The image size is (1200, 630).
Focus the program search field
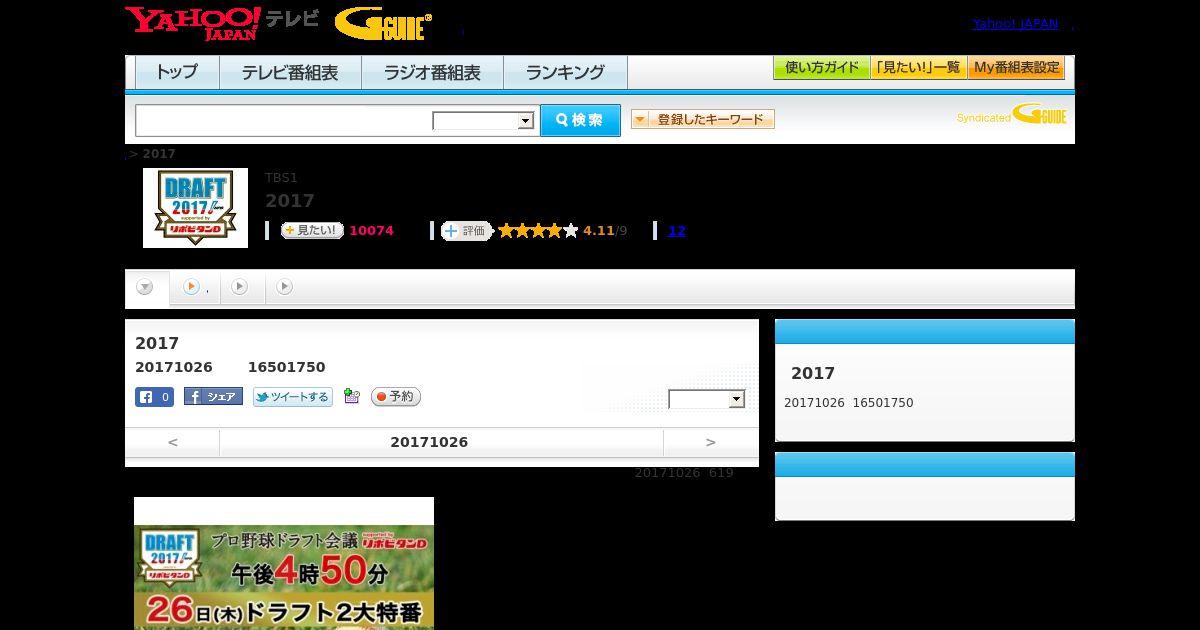(284, 120)
